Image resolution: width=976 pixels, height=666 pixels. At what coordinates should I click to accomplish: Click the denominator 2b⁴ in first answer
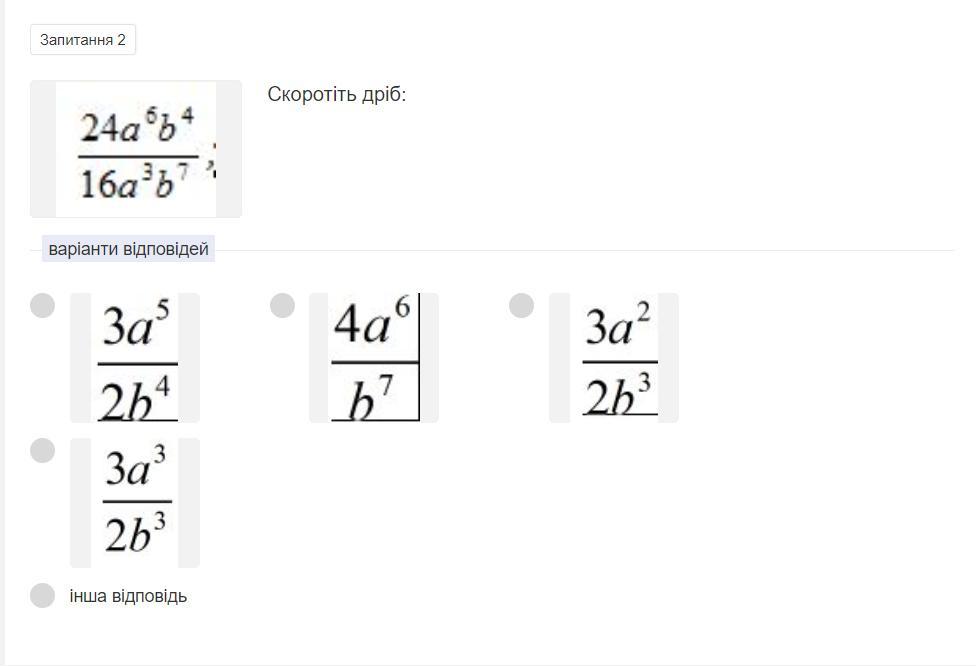pyautogui.click(x=134, y=398)
